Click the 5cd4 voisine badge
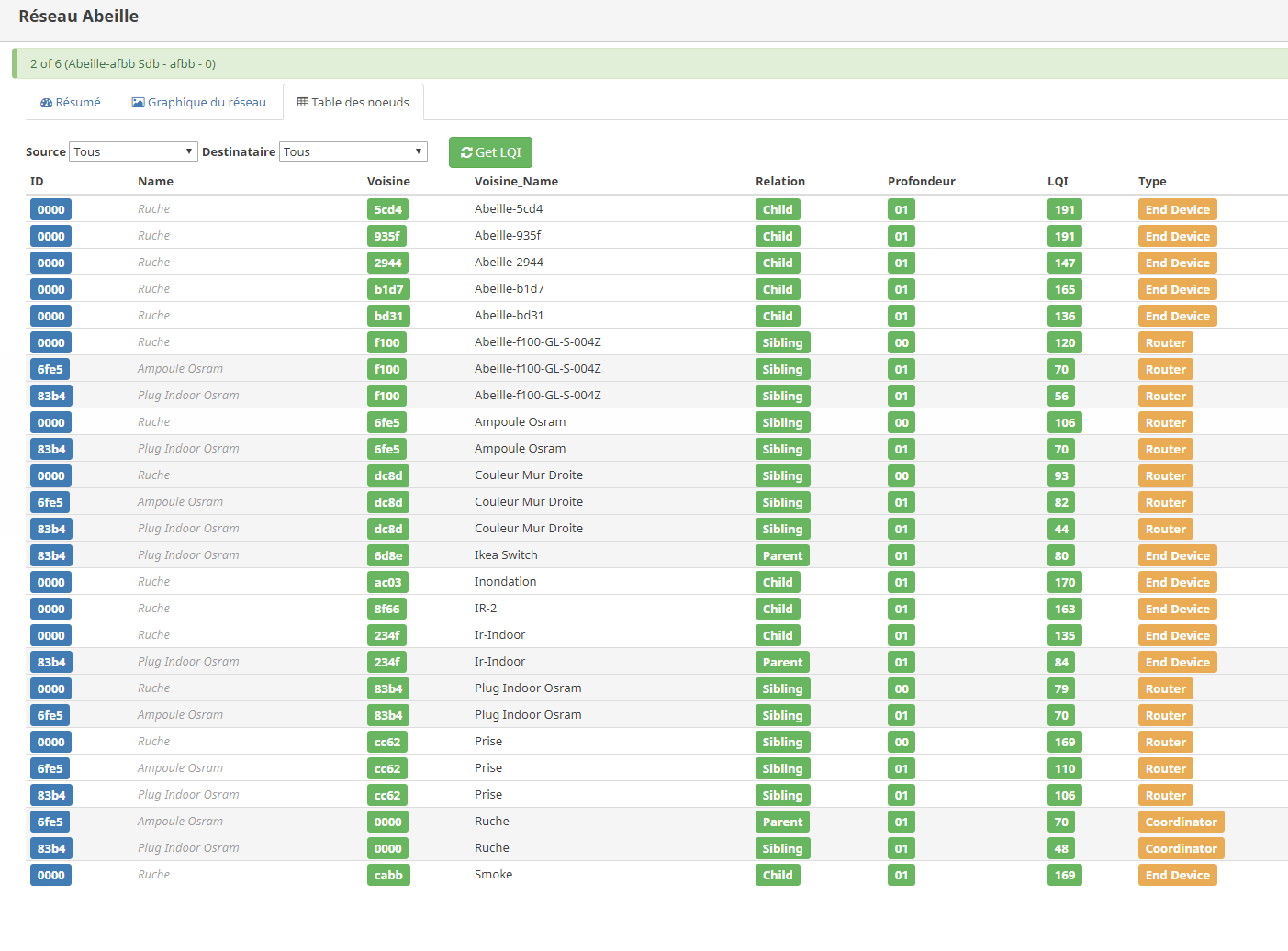The width and height of the screenshot is (1288, 951). coord(387,209)
